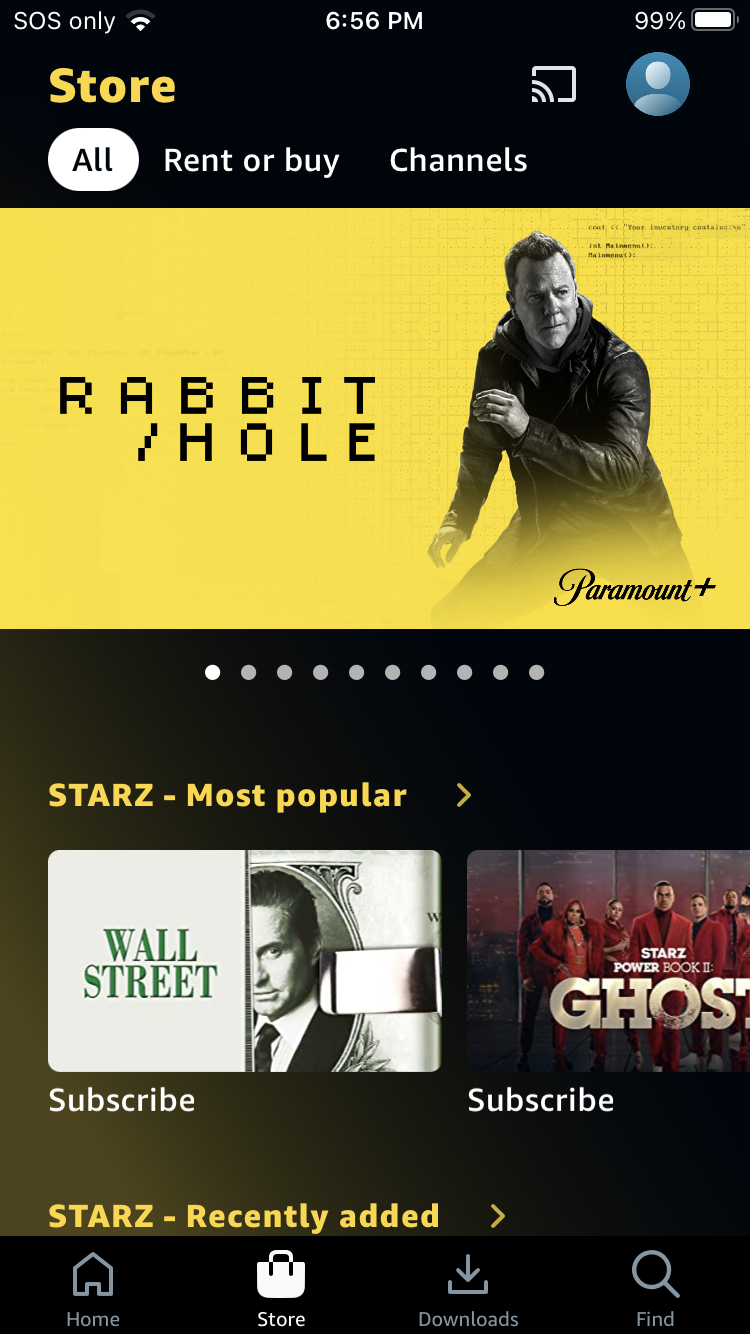The width and height of the screenshot is (750, 1334).
Task: Open the user profile avatar
Action: [x=658, y=84]
